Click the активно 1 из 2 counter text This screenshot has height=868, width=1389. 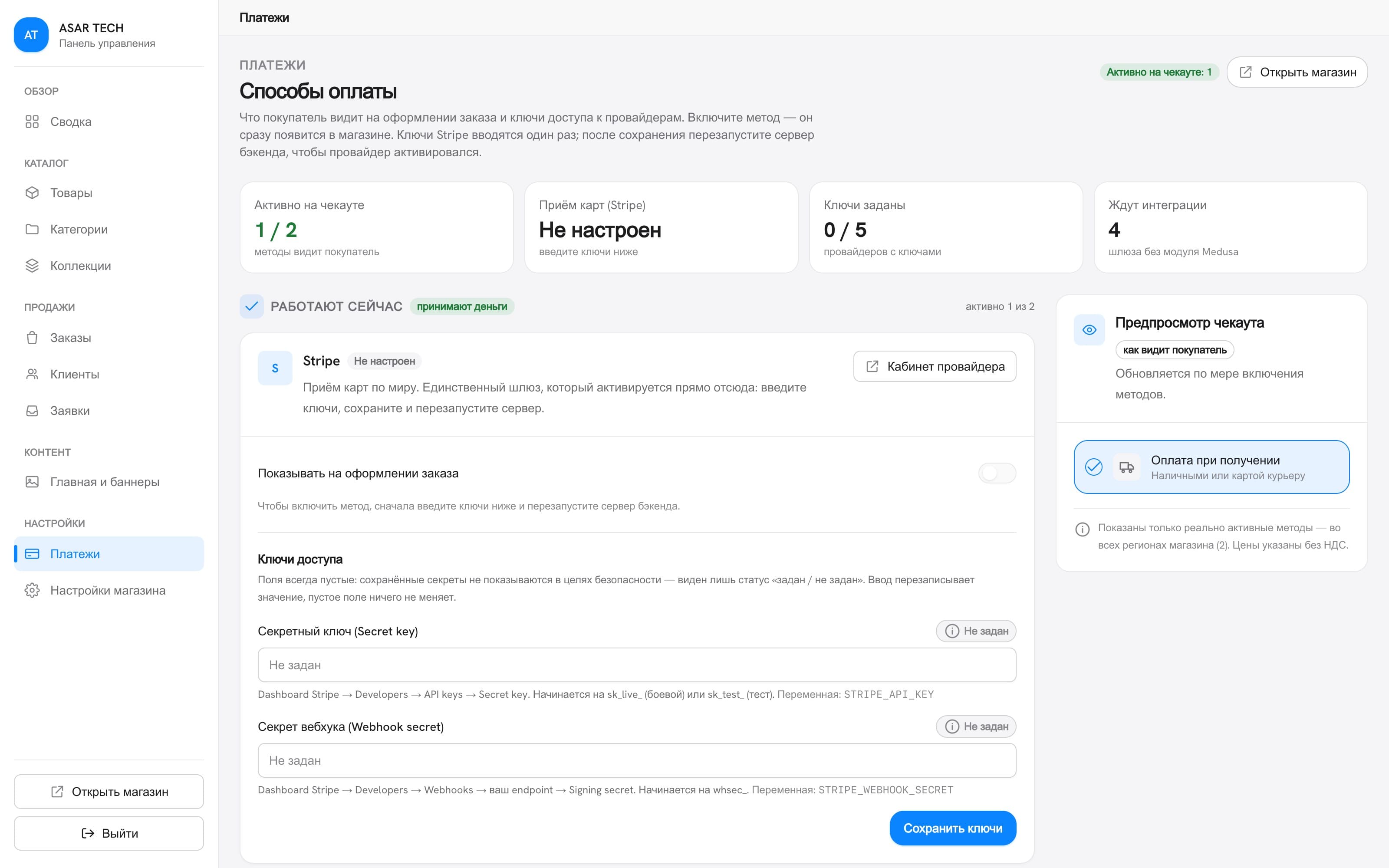click(1000, 306)
